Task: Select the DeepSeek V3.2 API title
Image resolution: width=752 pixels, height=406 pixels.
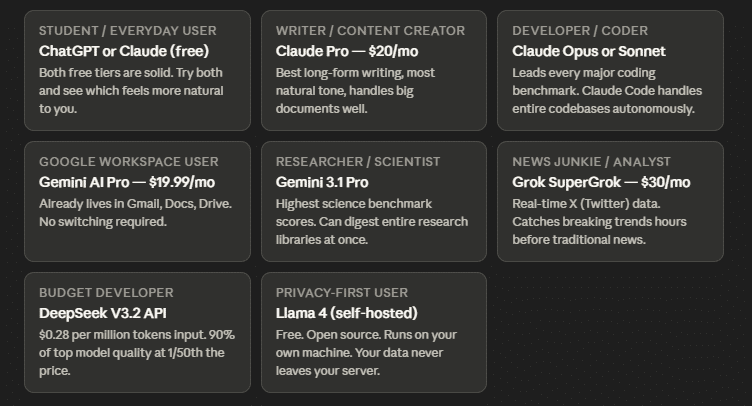Action: [x=101, y=313]
